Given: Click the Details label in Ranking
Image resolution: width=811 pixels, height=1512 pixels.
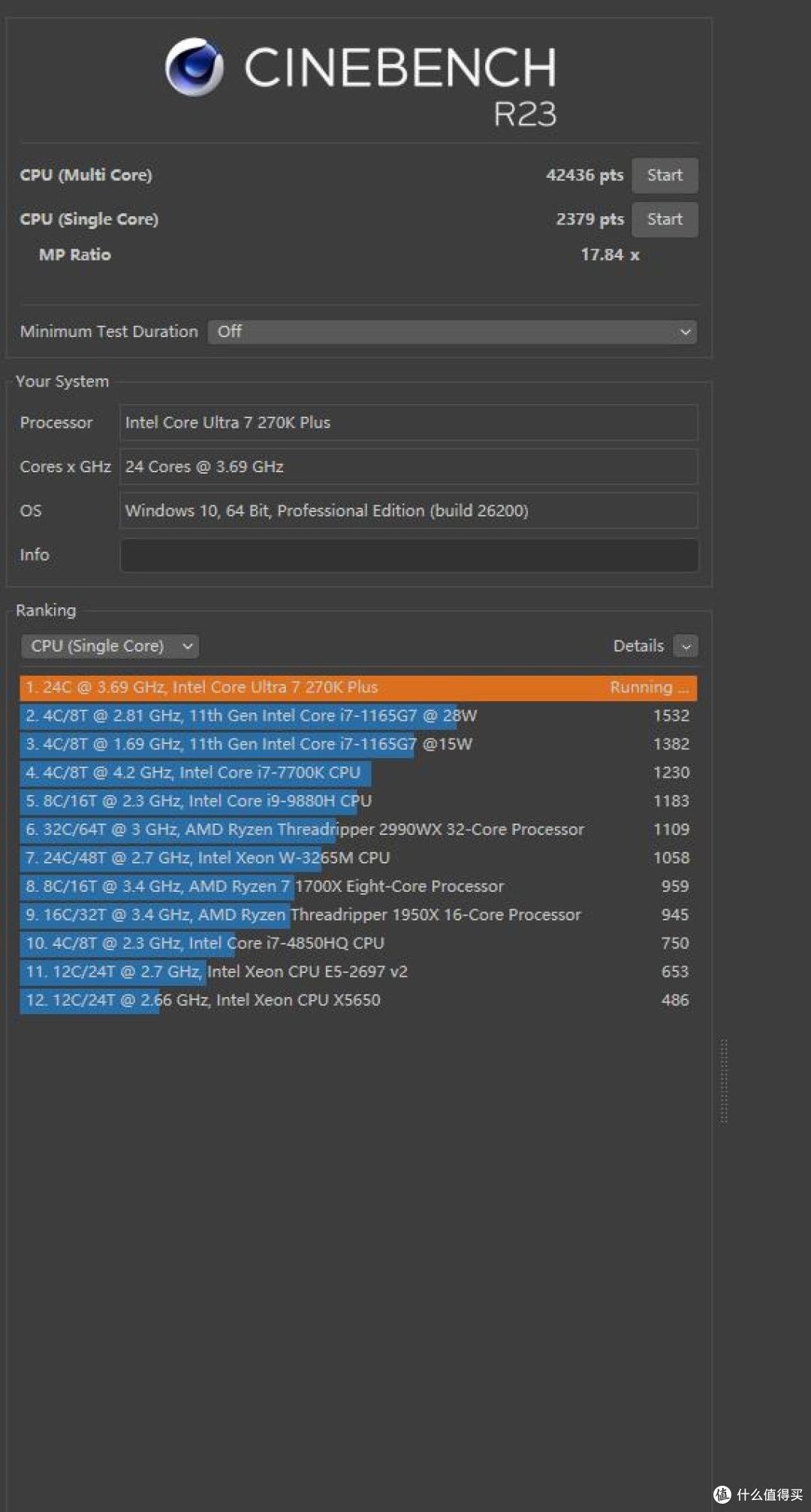Looking at the screenshot, I should [638, 646].
